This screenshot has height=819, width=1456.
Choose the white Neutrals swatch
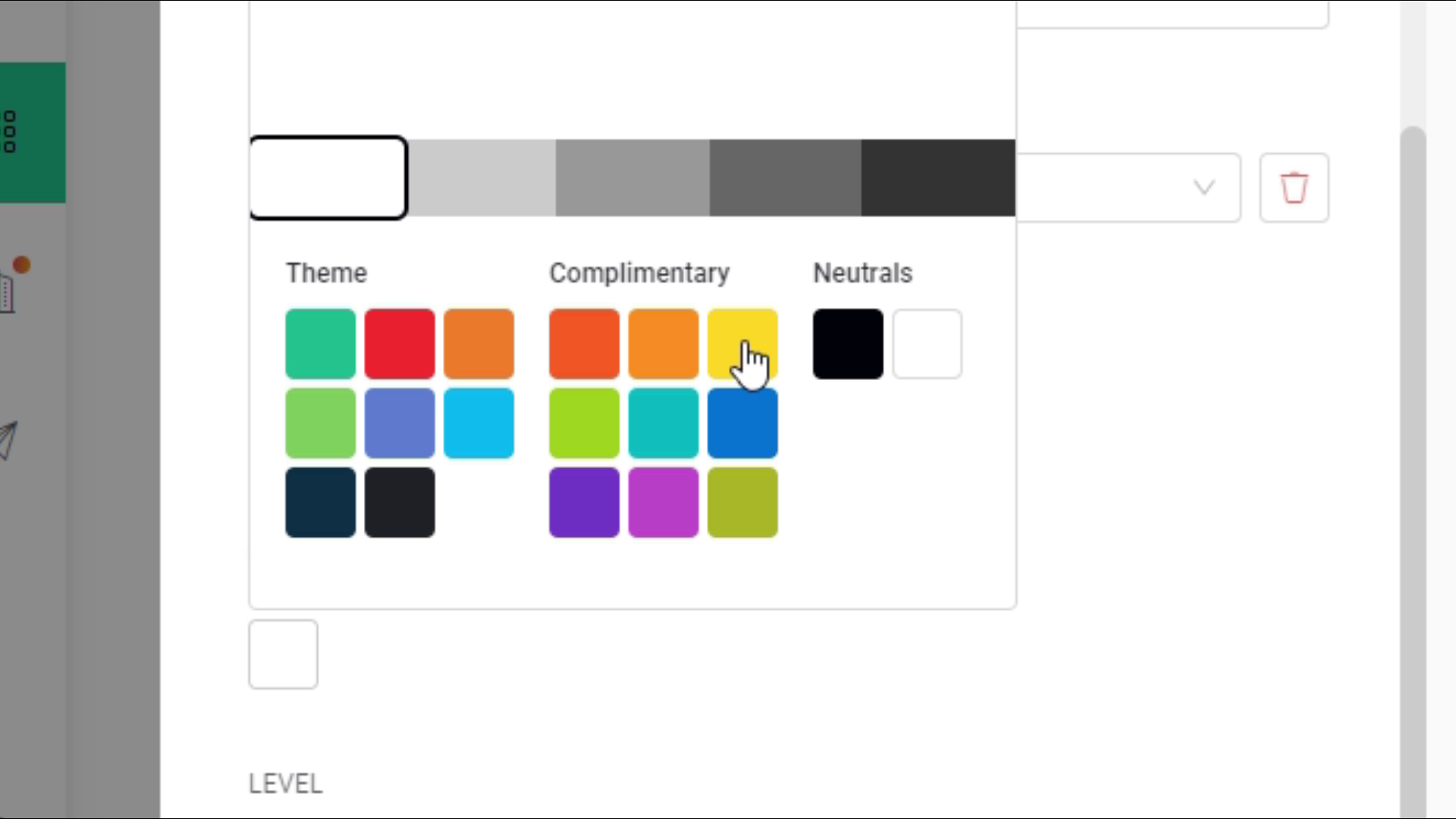pyautogui.click(x=927, y=344)
